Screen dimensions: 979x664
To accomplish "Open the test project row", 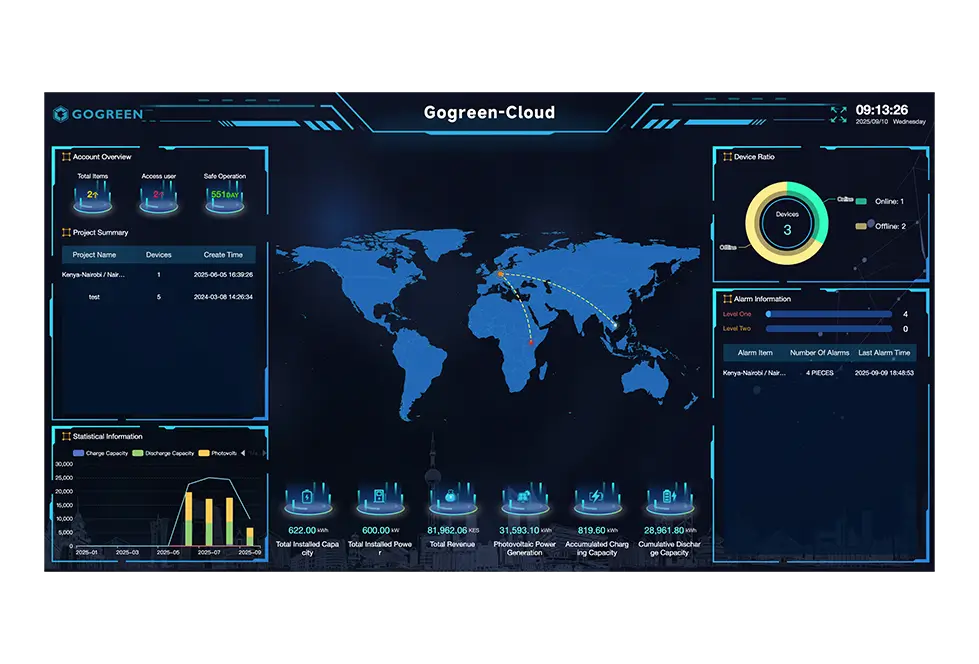I will point(158,297).
